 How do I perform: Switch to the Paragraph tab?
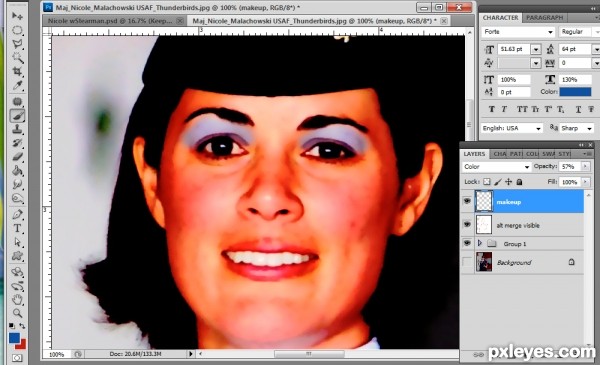pos(544,18)
